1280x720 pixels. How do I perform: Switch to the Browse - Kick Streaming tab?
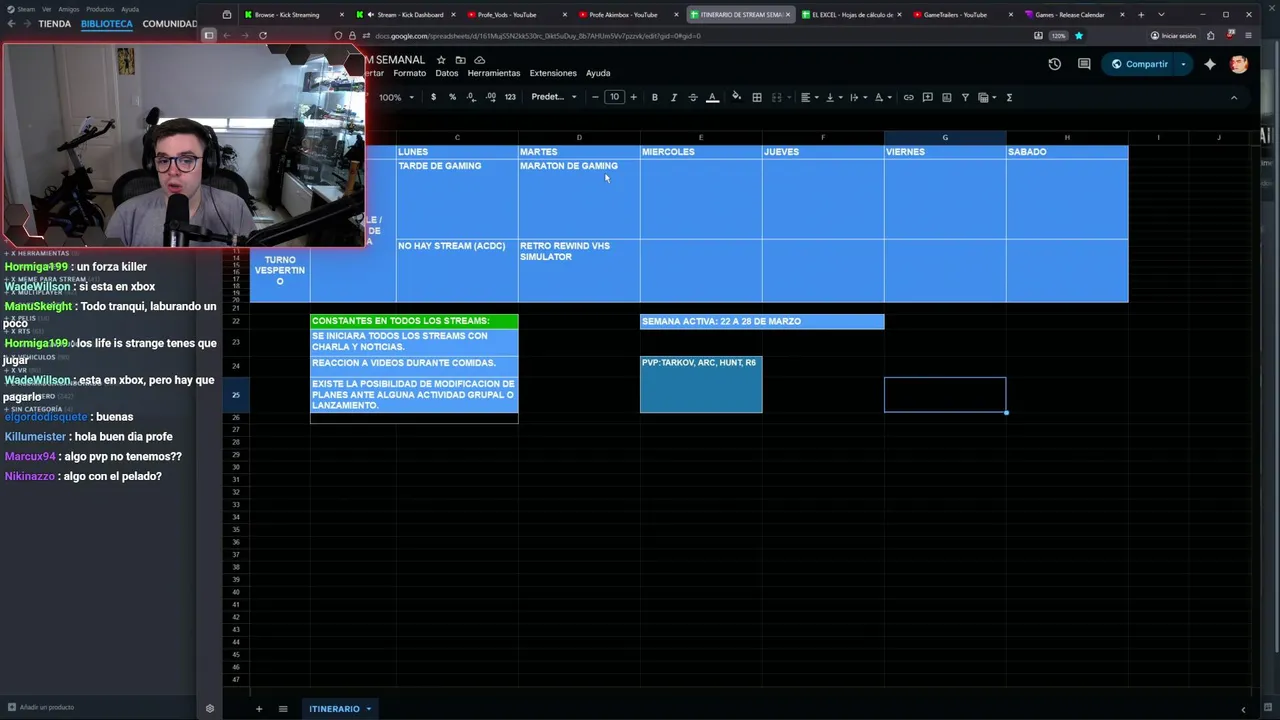tap(287, 15)
